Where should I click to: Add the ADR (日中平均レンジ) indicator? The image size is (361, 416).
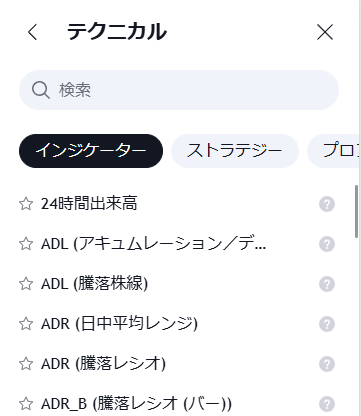(119, 324)
